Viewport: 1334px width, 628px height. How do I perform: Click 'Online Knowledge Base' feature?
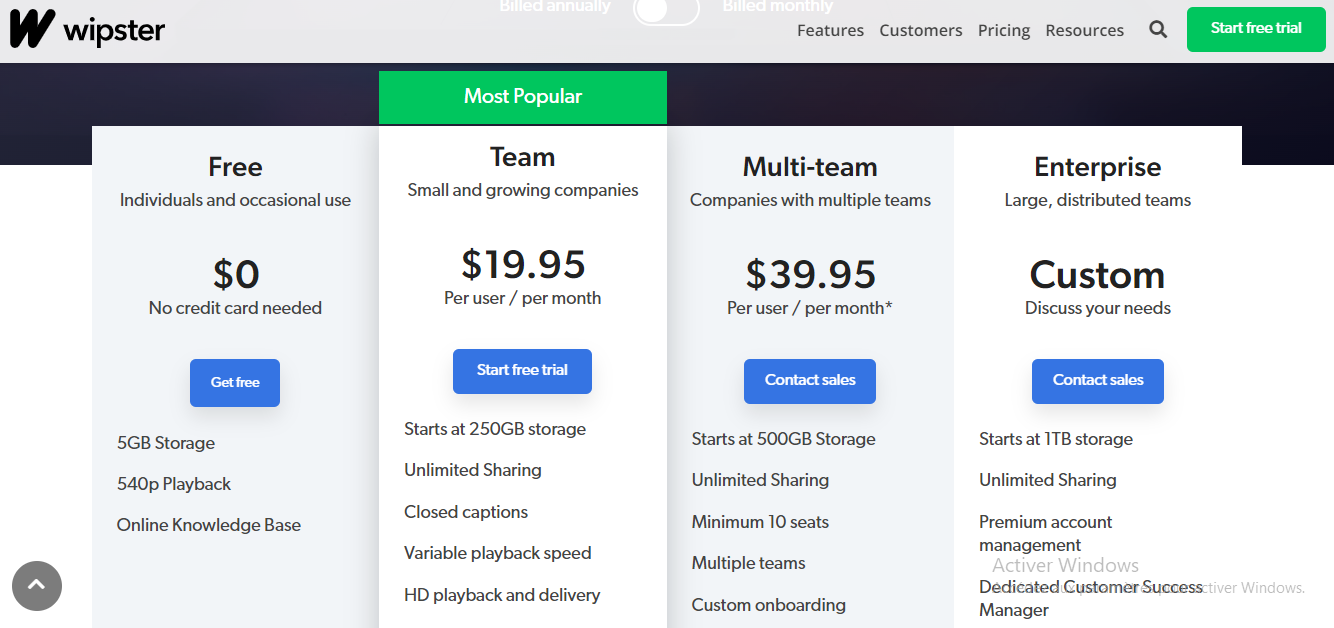point(209,525)
